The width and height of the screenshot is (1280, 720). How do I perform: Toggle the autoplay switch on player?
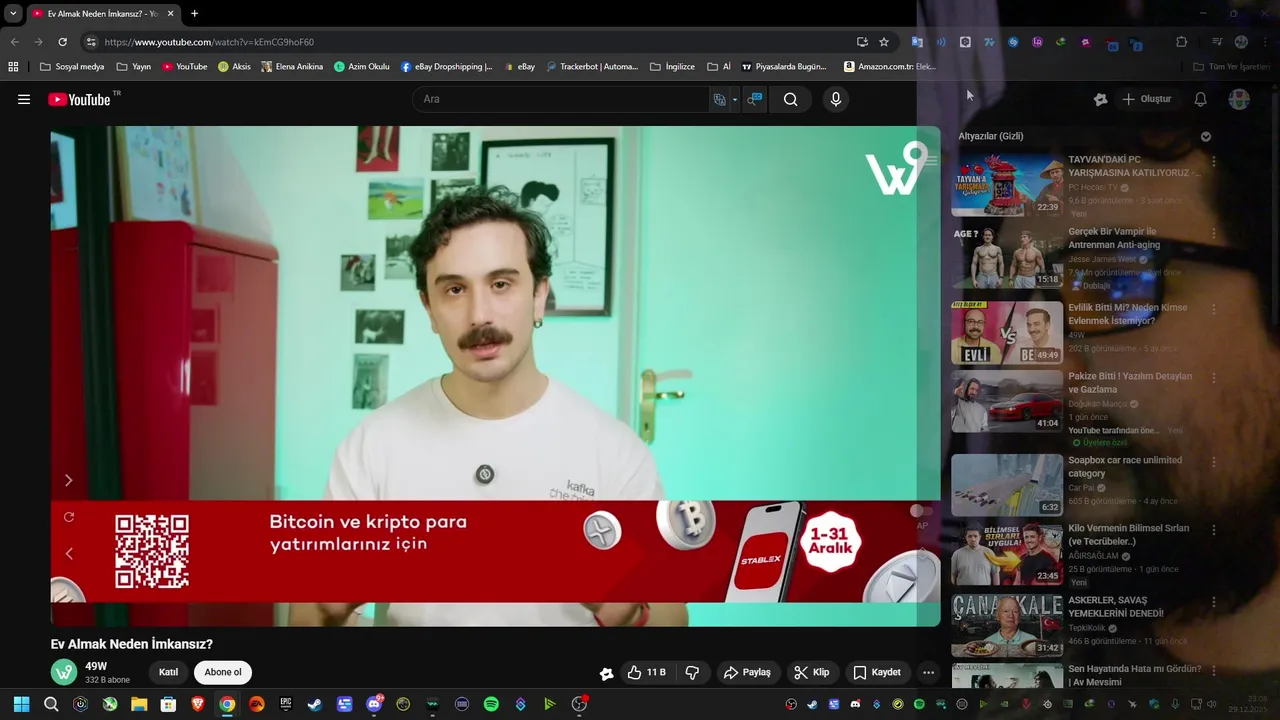920,511
